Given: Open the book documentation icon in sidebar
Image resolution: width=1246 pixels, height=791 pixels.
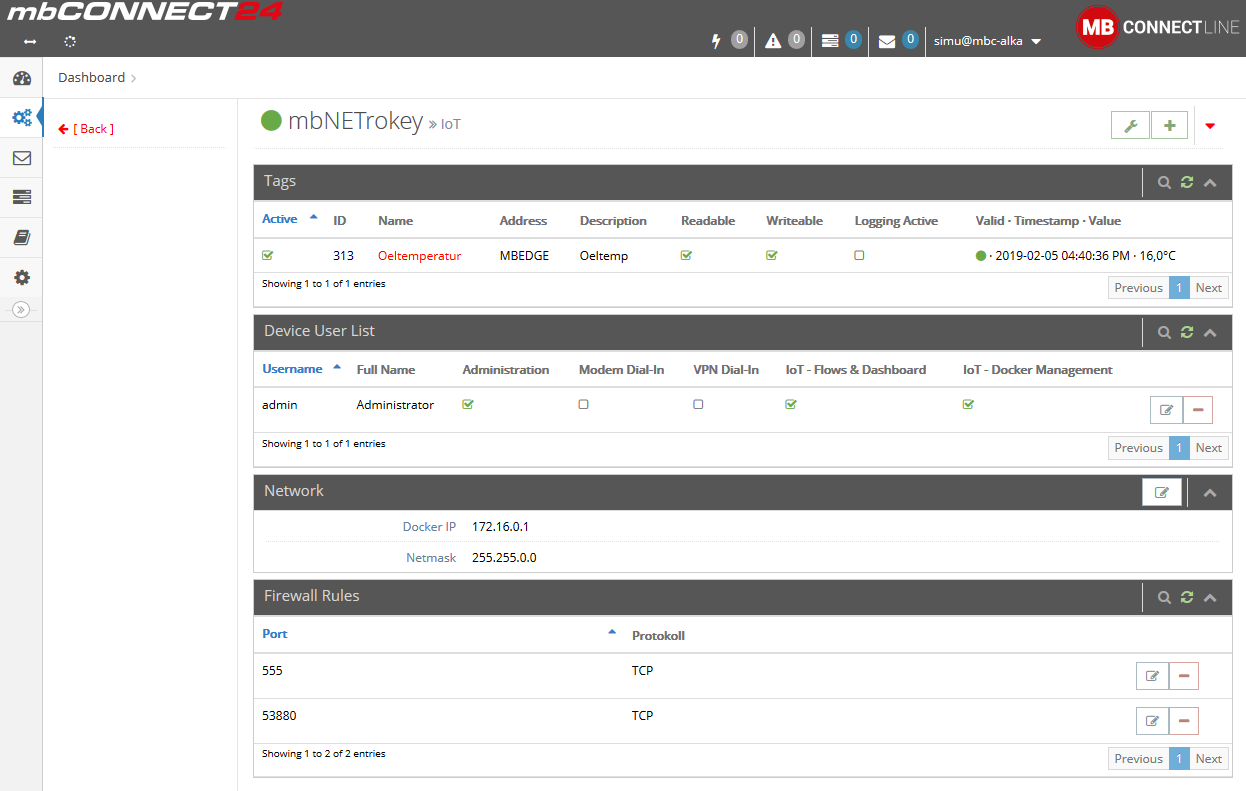Looking at the screenshot, I should [21, 237].
